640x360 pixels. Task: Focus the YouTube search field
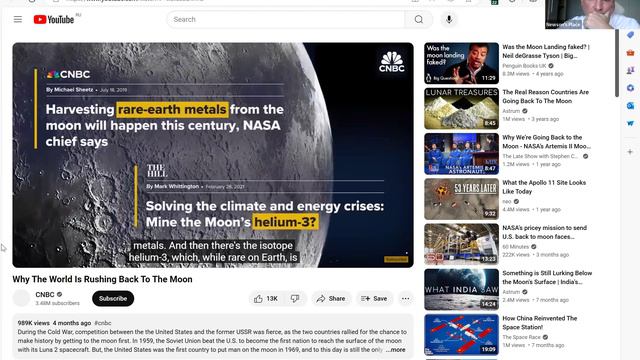pos(286,19)
